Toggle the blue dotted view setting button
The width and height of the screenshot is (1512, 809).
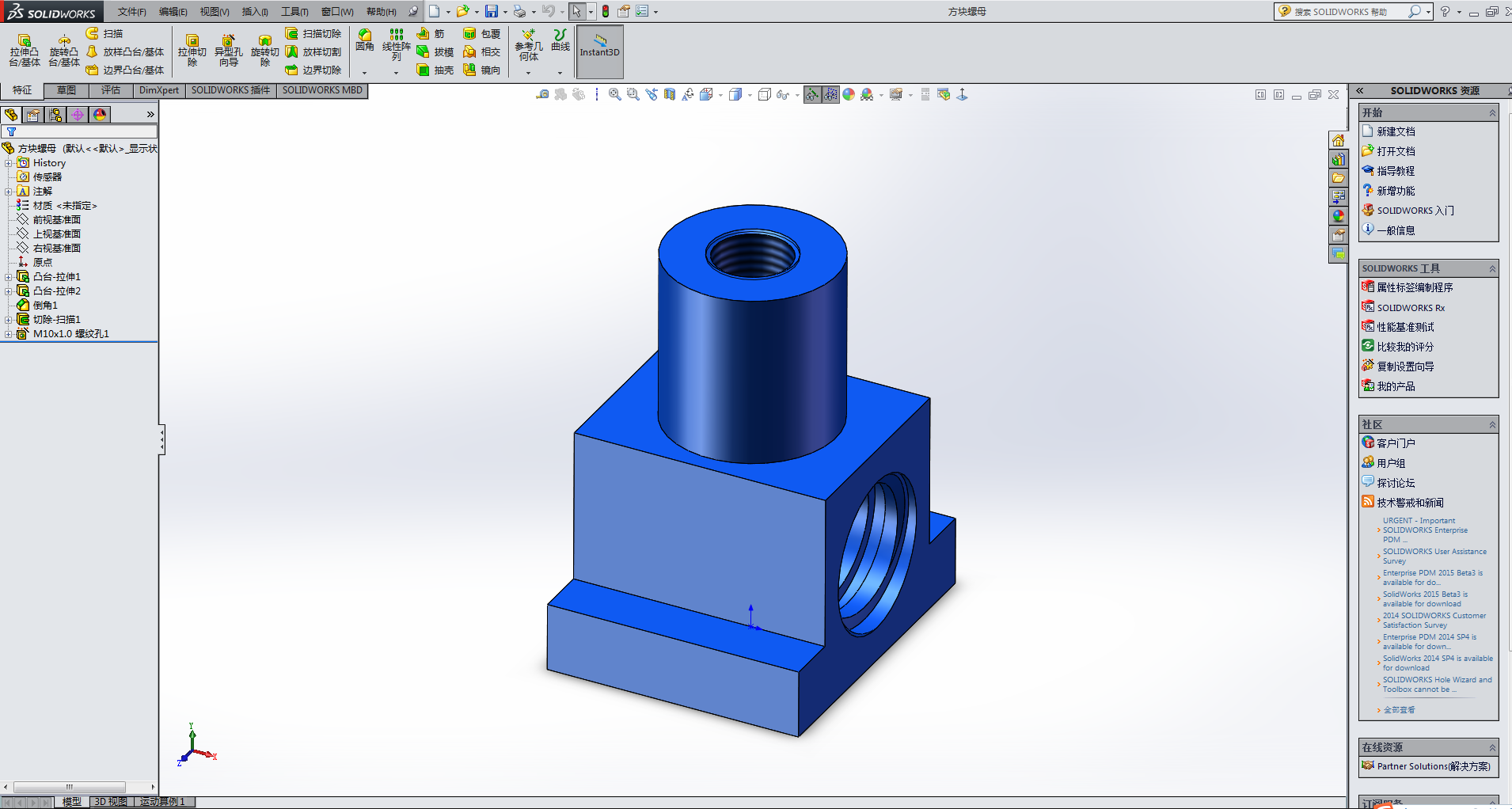[x=830, y=94]
